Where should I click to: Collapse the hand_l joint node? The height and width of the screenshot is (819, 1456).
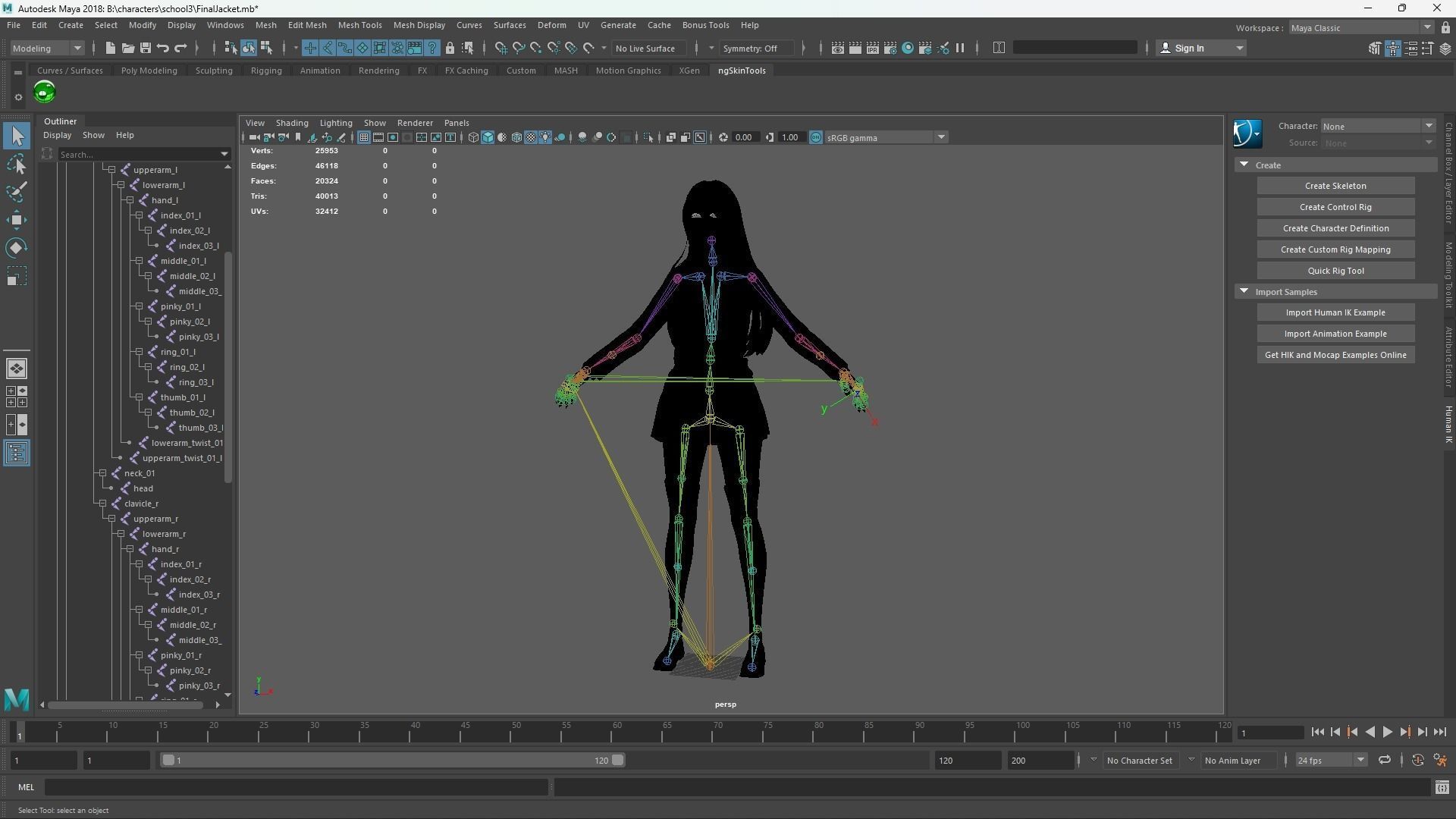click(x=130, y=200)
